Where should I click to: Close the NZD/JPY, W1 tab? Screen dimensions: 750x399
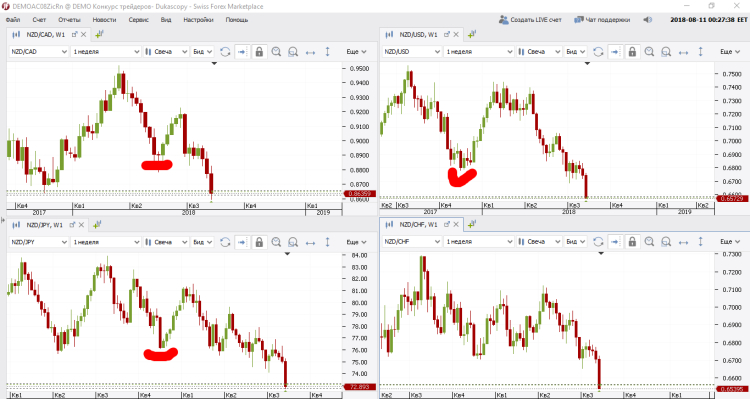[81, 225]
